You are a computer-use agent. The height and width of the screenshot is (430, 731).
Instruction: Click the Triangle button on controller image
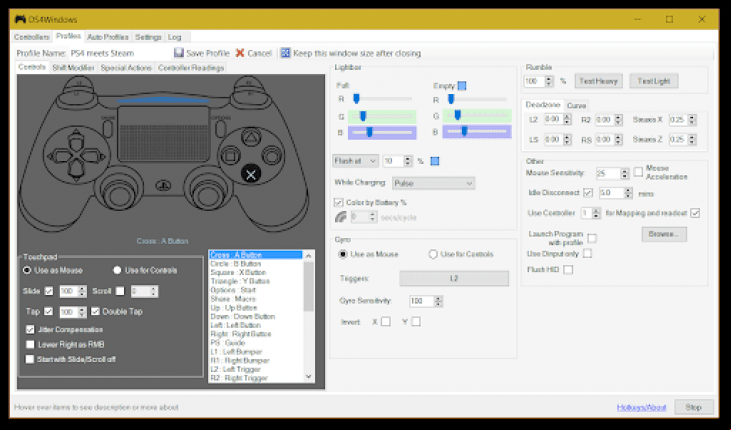(x=251, y=137)
